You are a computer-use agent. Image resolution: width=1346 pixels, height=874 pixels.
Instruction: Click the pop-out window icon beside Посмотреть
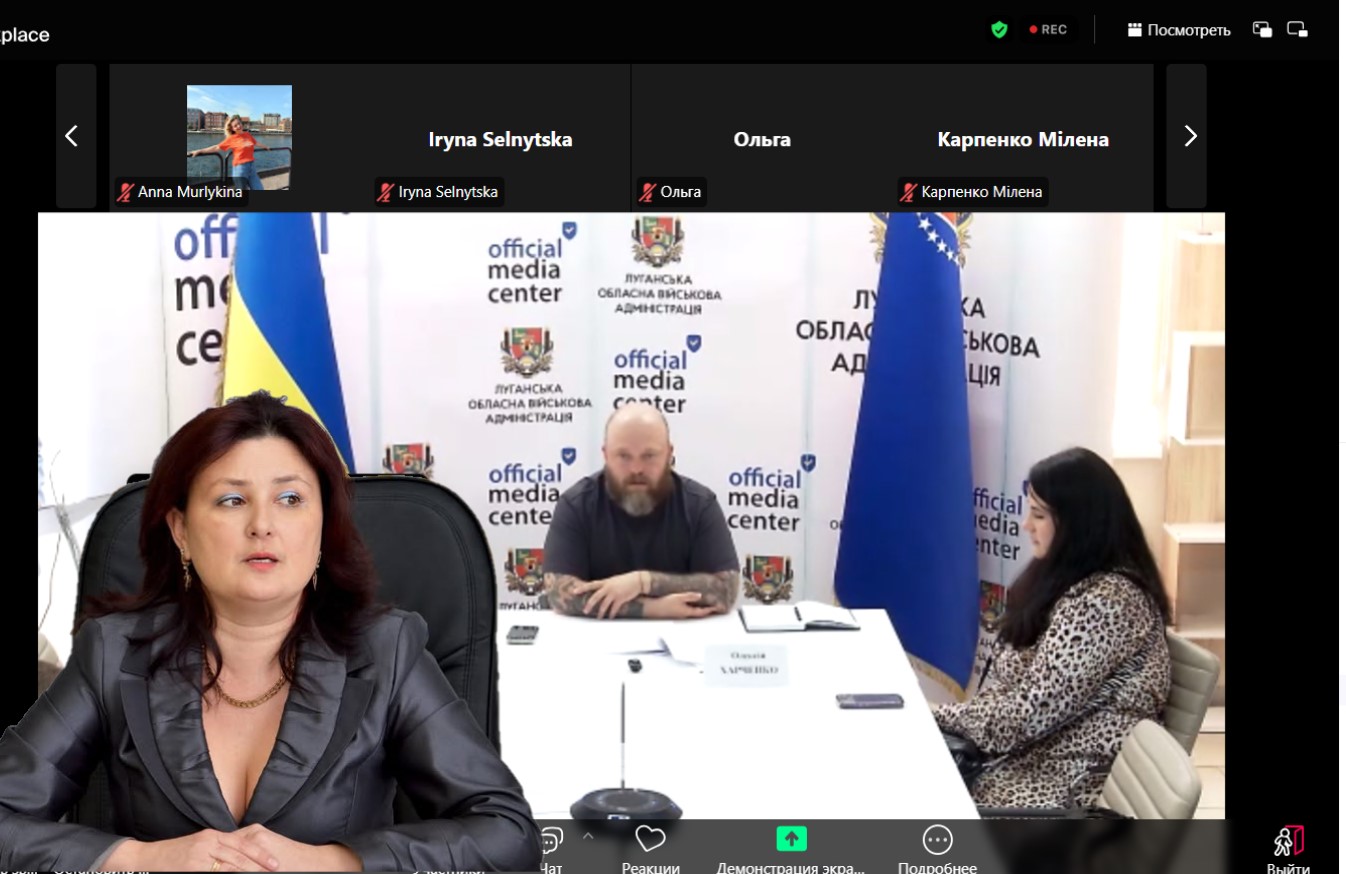pyautogui.click(x=1263, y=30)
